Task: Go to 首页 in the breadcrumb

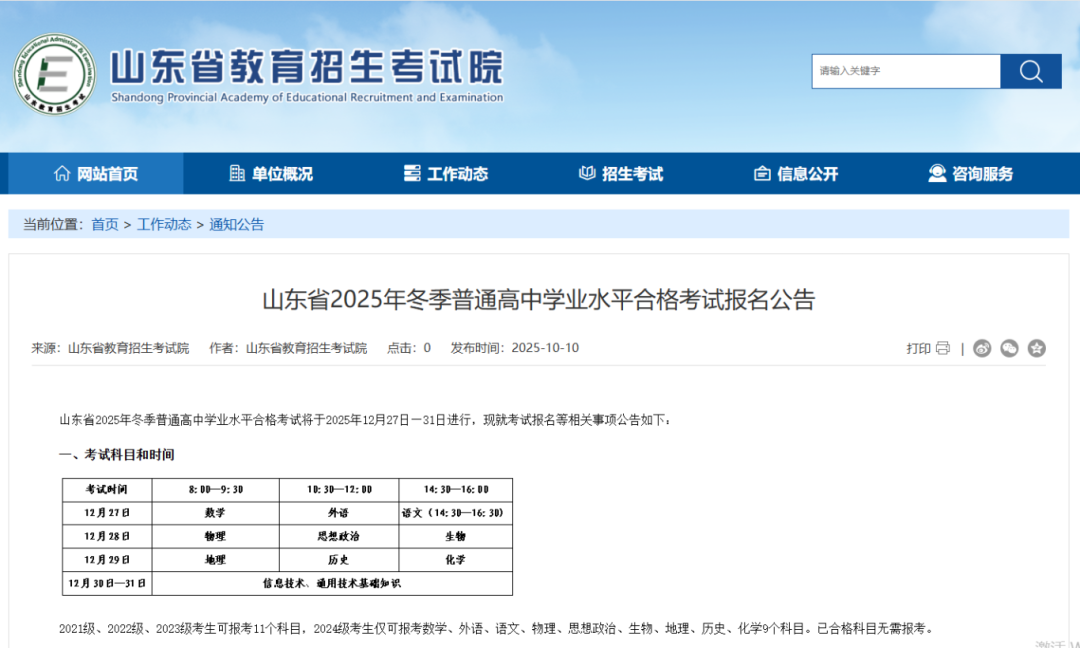Action: [104, 224]
